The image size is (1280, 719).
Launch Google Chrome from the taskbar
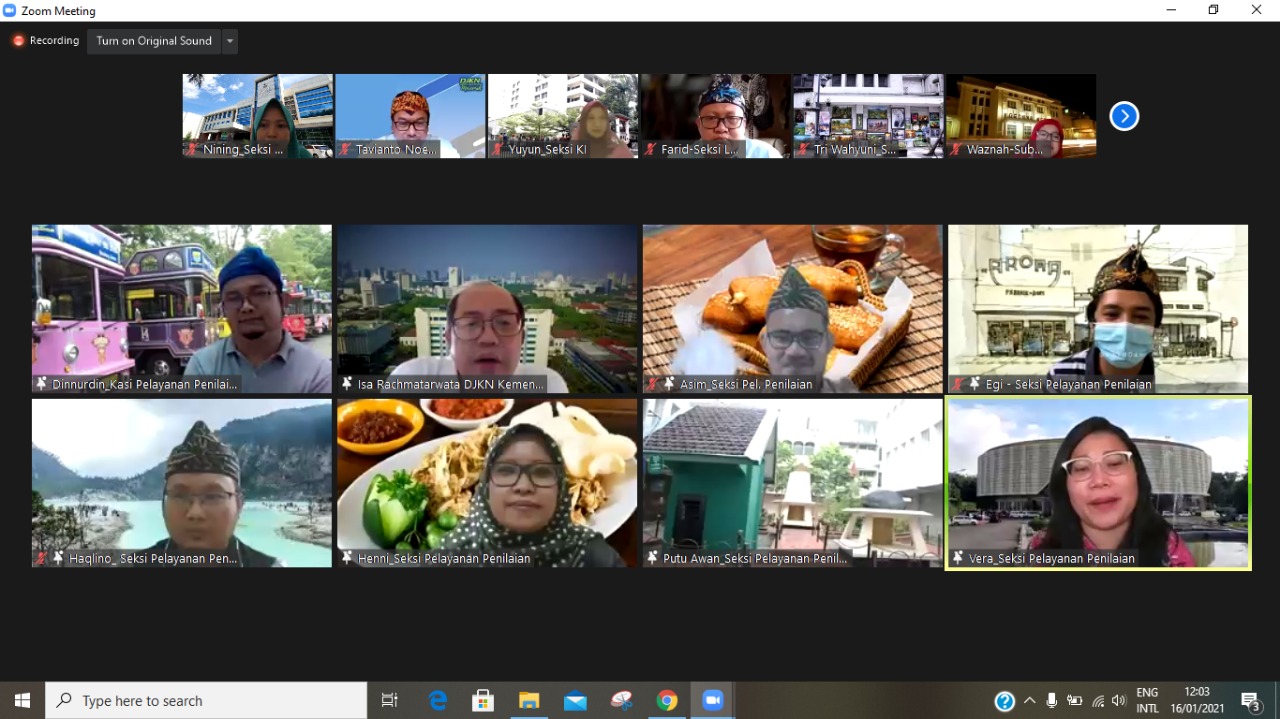(667, 701)
